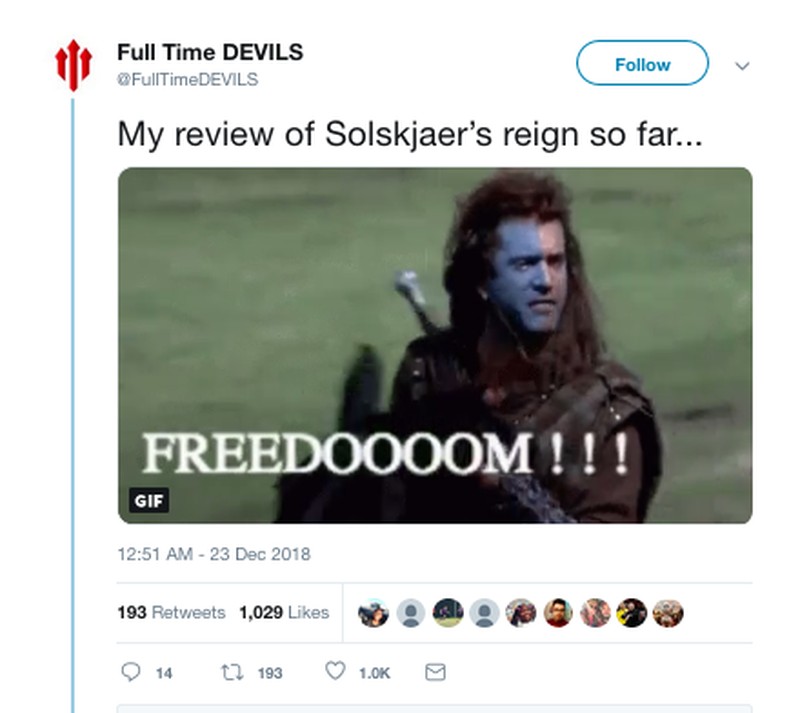Click the envelope direct message icon
The image size is (800, 713).
[435, 672]
